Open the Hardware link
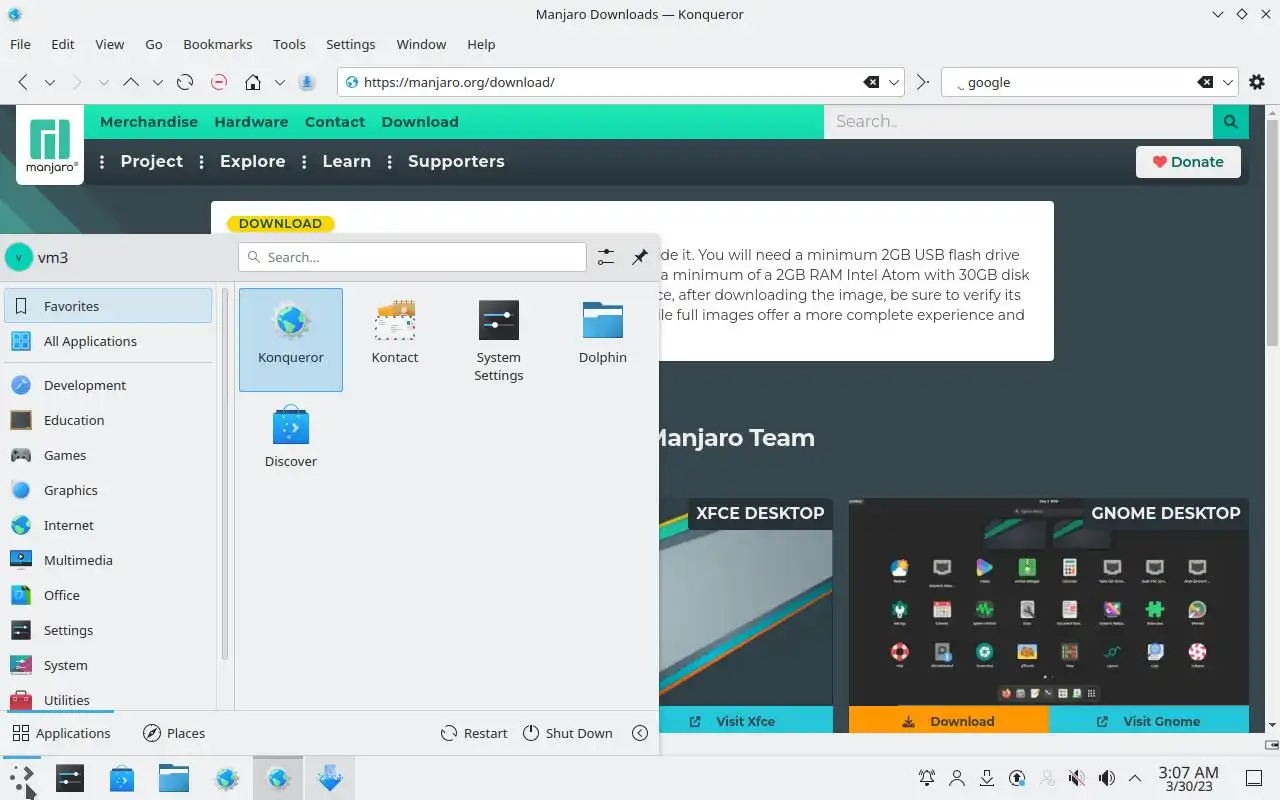Viewport: 1280px width, 800px height. point(251,121)
